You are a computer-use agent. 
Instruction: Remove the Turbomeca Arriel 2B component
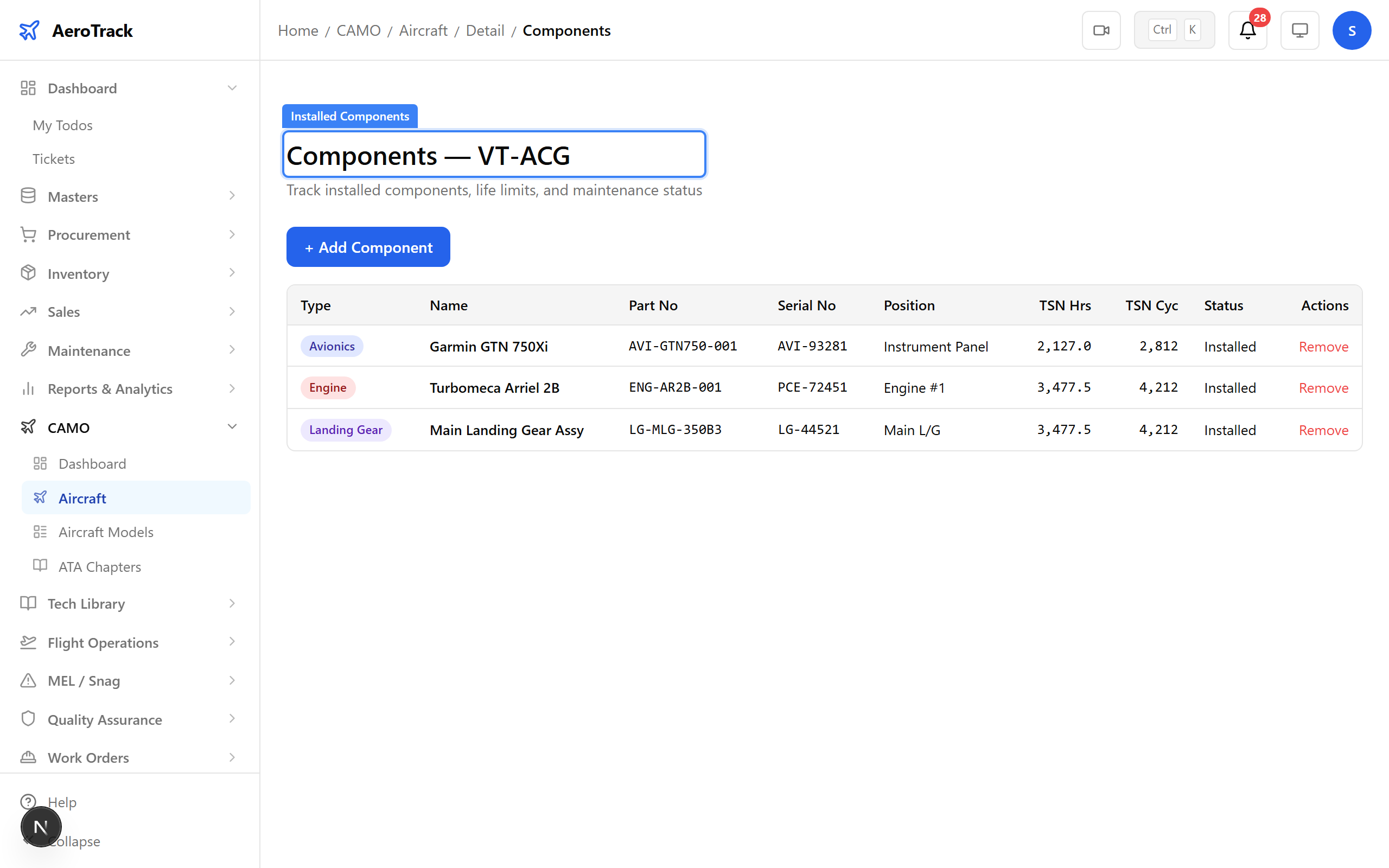tap(1323, 388)
